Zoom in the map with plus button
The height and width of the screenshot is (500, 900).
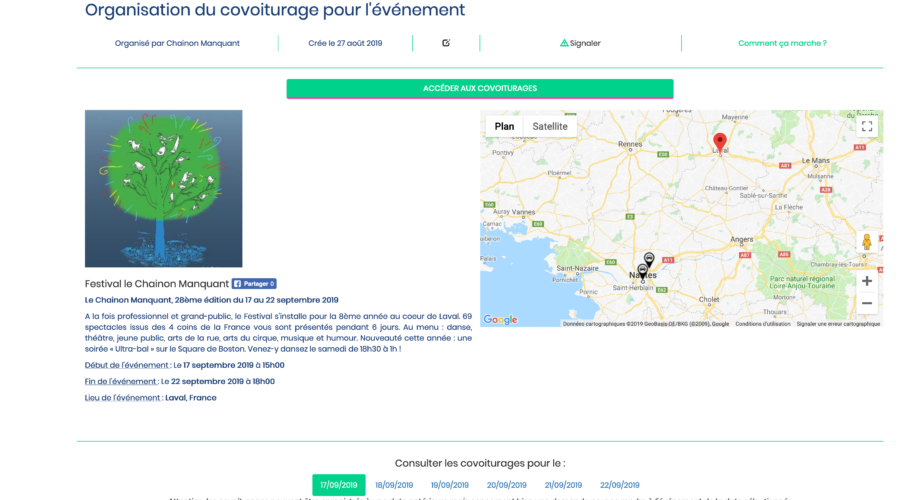(x=867, y=281)
